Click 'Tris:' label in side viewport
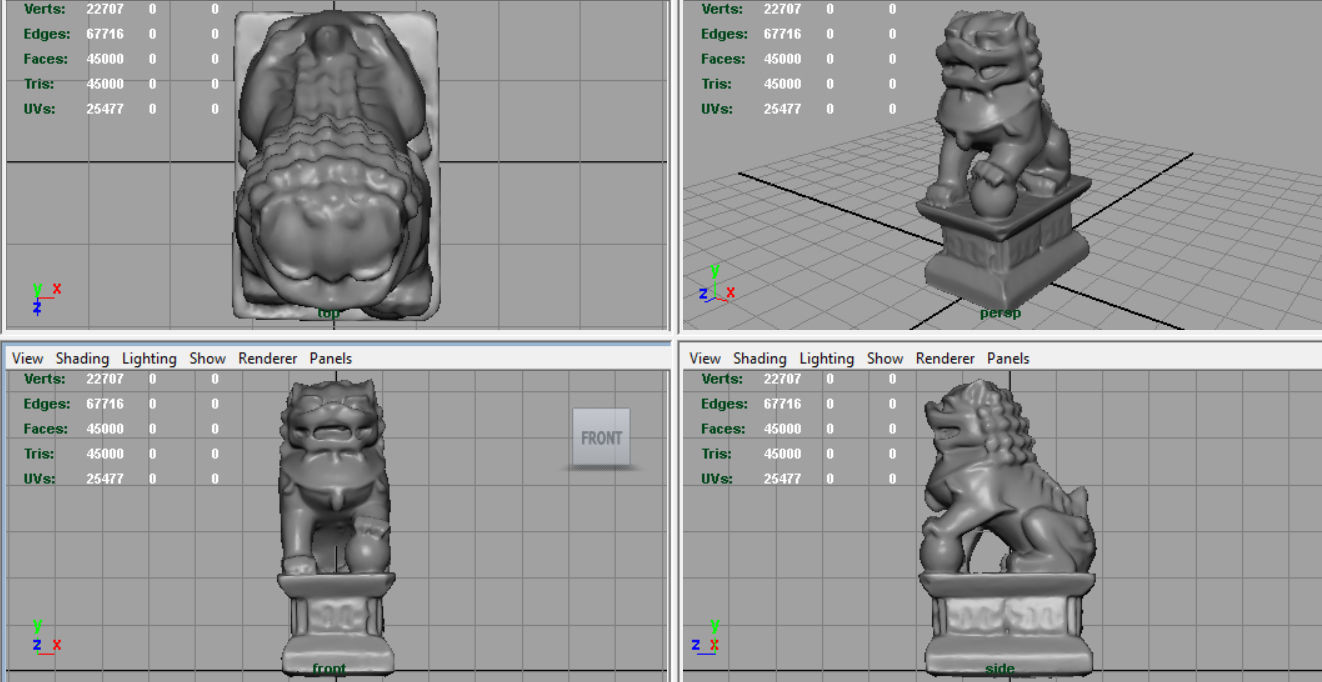This screenshot has width=1322, height=682. click(x=716, y=454)
